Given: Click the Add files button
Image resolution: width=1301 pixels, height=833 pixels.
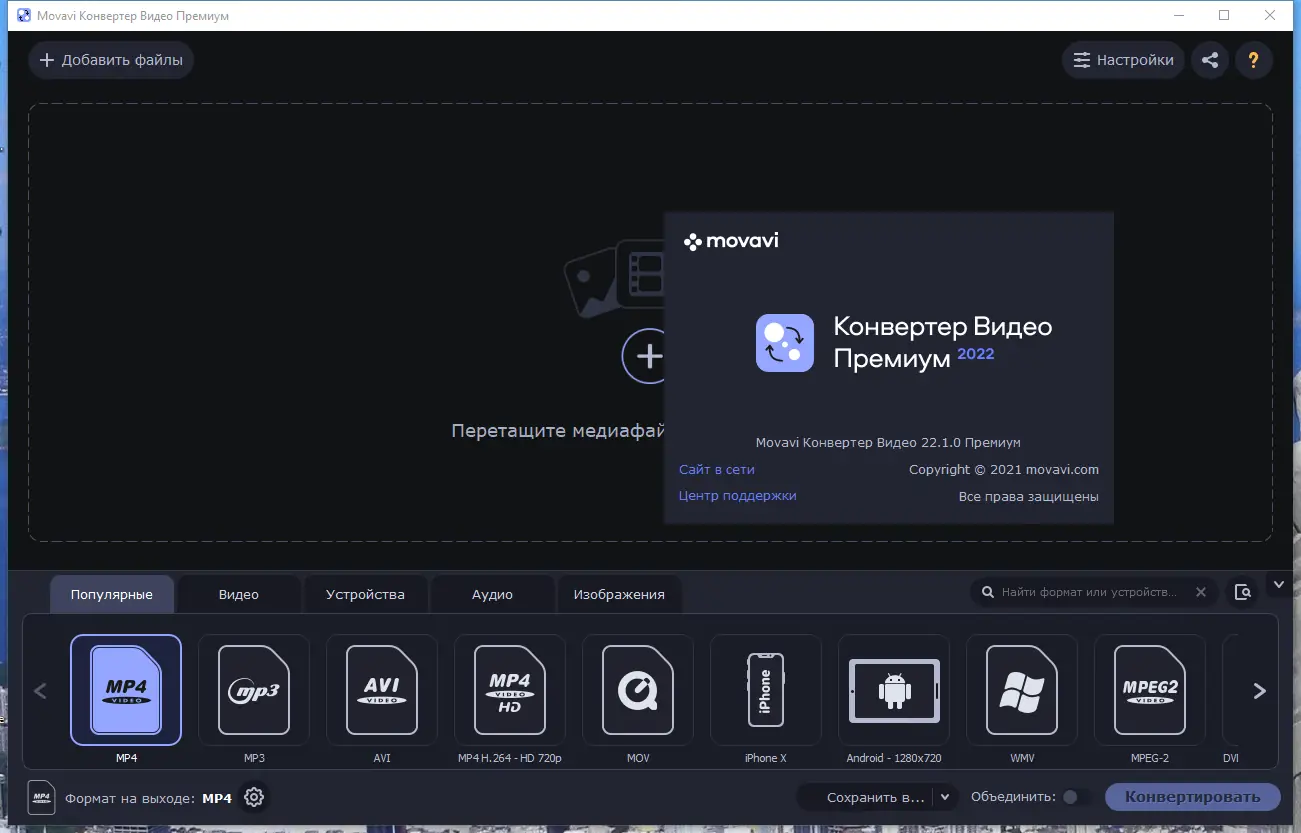Looking at the screenshot, I should tap(111, 60).
